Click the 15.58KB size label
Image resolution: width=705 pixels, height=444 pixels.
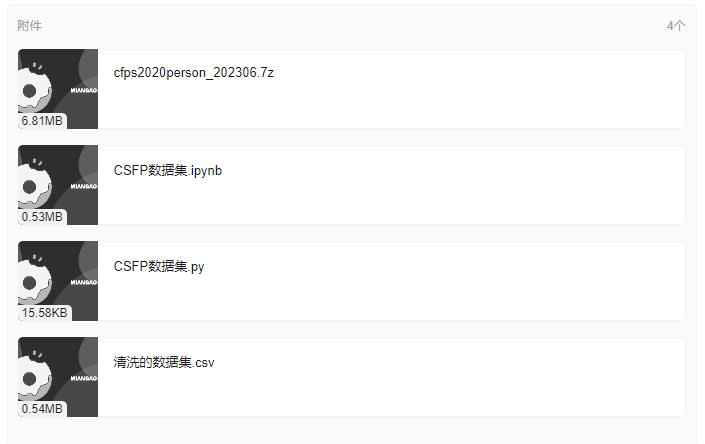[x=45, y=313]
